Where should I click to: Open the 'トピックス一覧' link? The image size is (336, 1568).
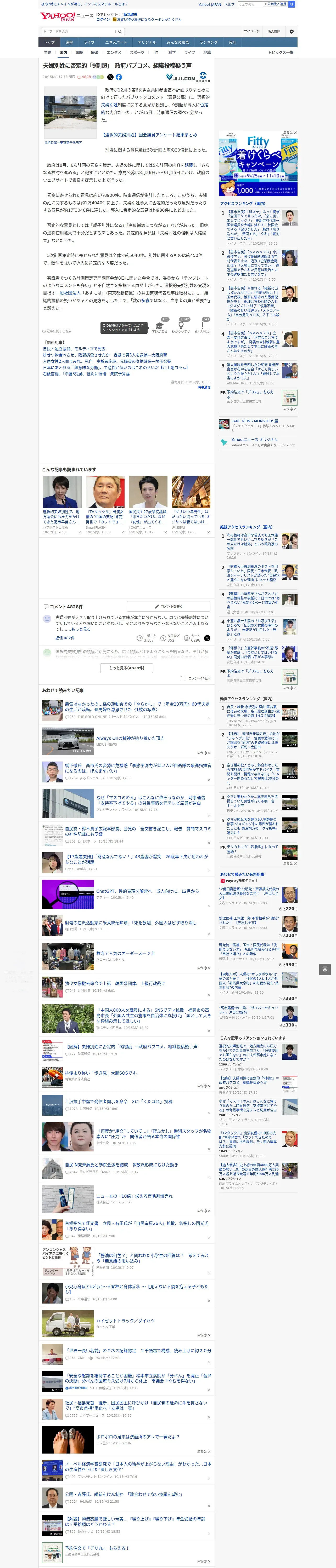(x=281, y=52)
